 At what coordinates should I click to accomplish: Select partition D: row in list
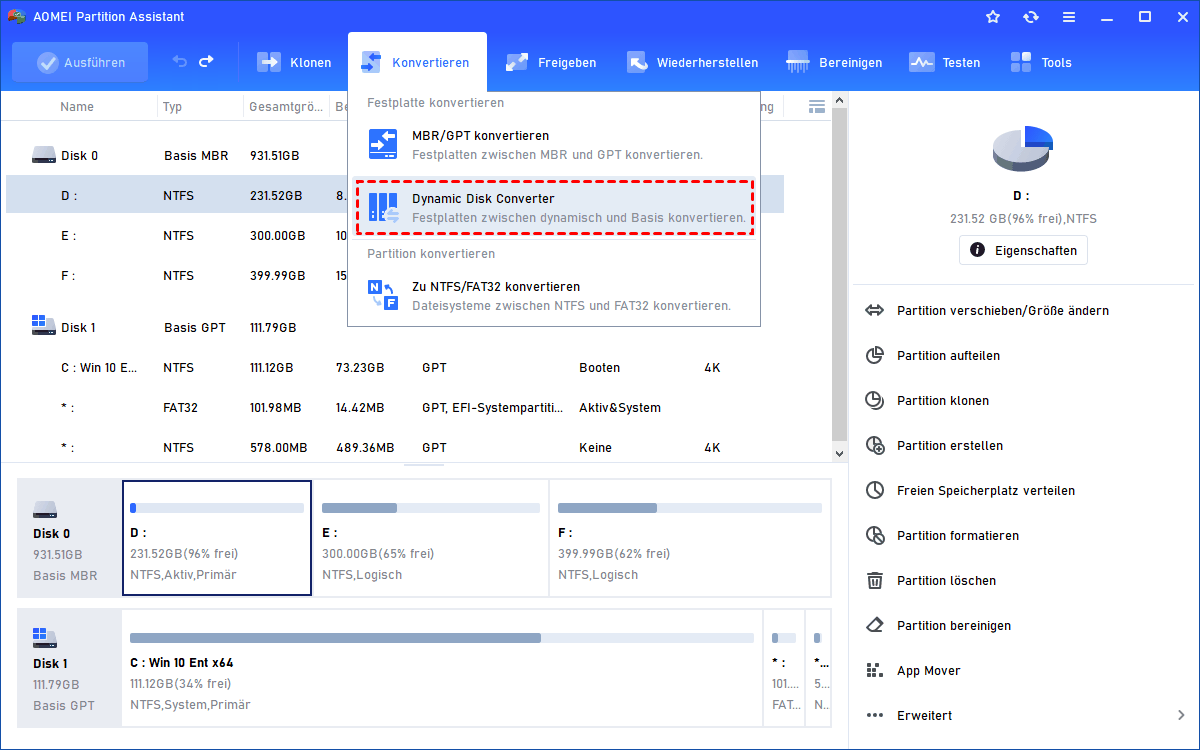tap(177, 196)
